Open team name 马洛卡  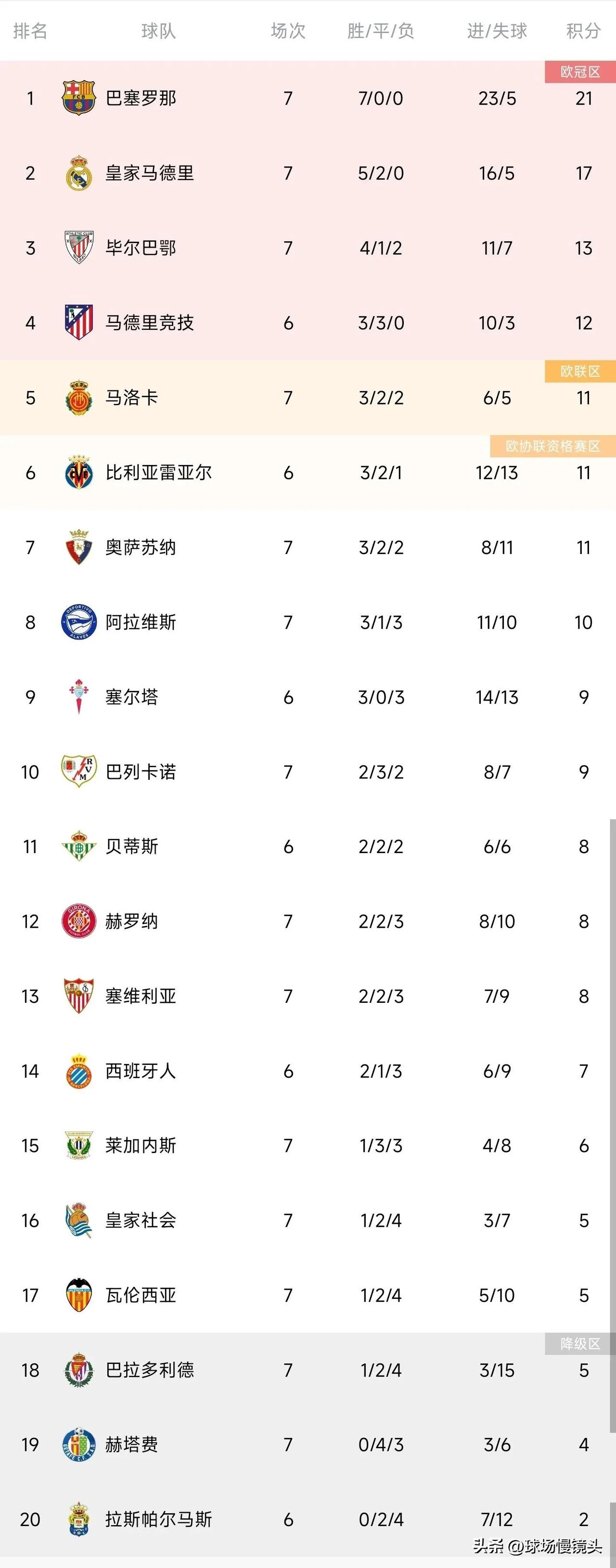pos(131,398)
